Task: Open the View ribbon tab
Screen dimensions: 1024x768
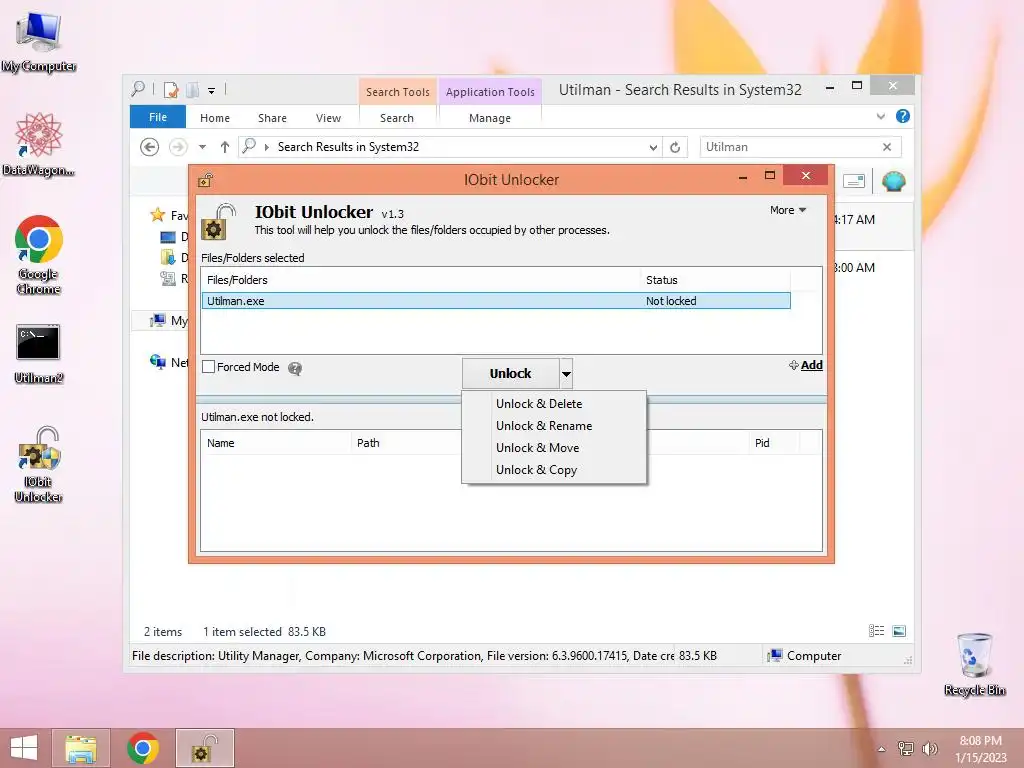Action: click(328, 118)
